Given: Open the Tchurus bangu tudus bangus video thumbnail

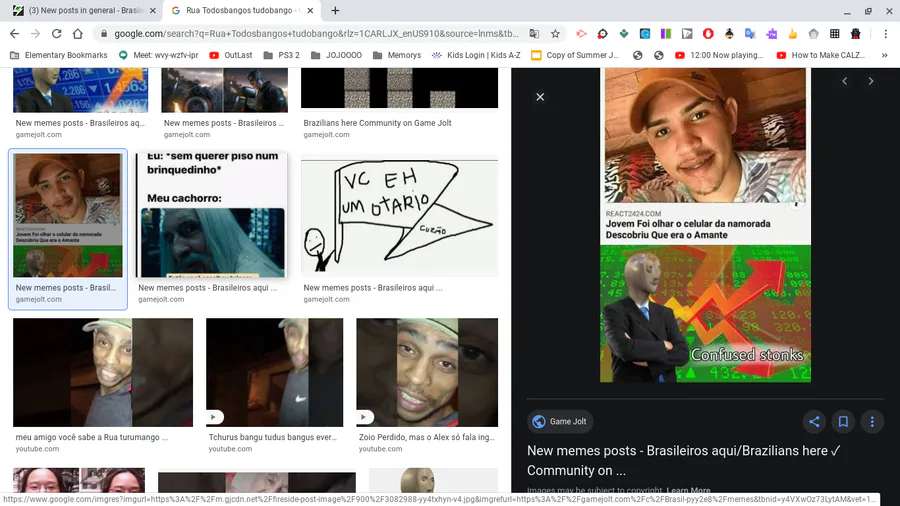Looking at the screenshot, I should (274, 372).
